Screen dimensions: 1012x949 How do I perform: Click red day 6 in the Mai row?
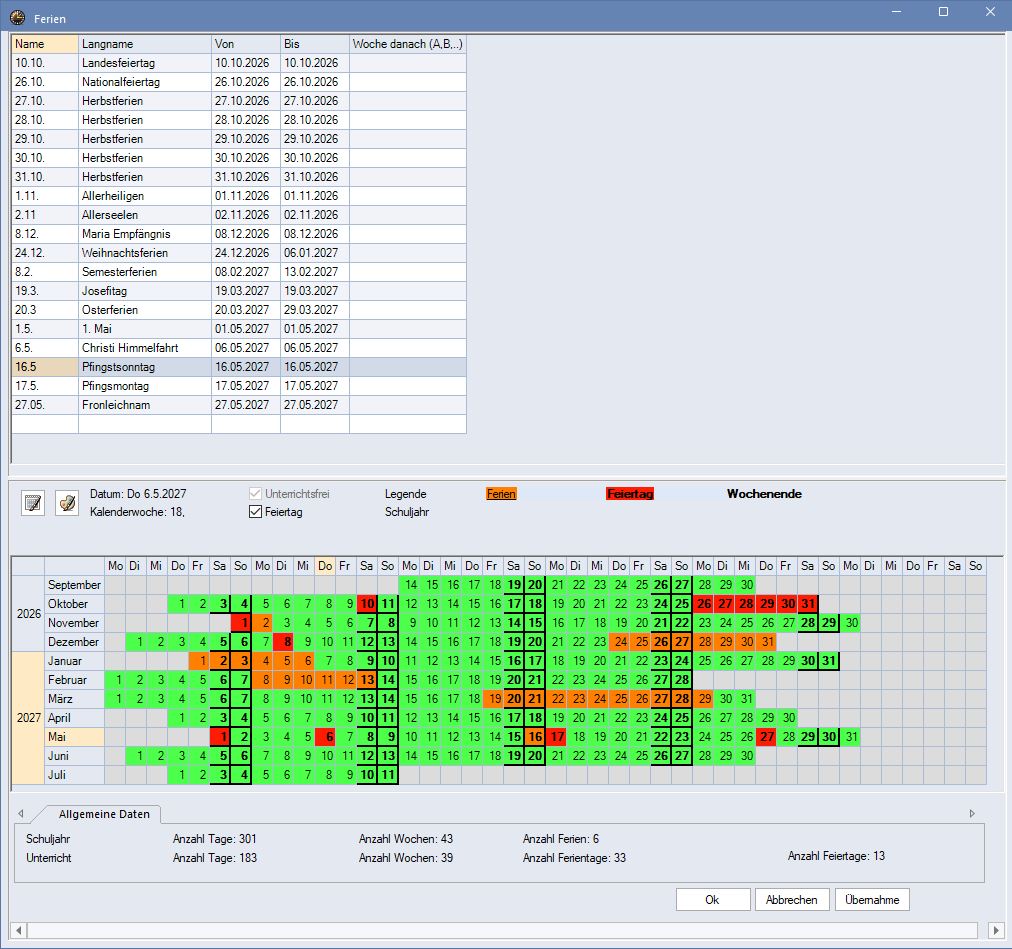click(325, 737)
